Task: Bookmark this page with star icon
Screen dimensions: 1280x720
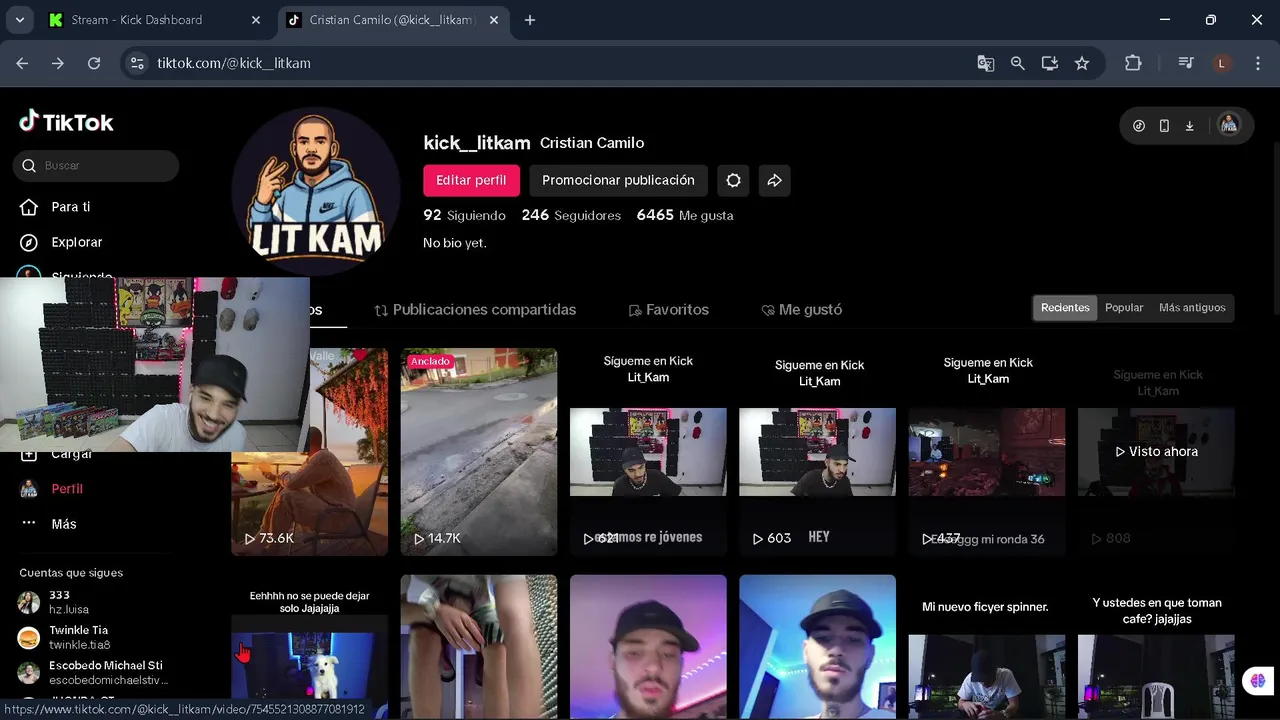Action: pos(1082,63)
